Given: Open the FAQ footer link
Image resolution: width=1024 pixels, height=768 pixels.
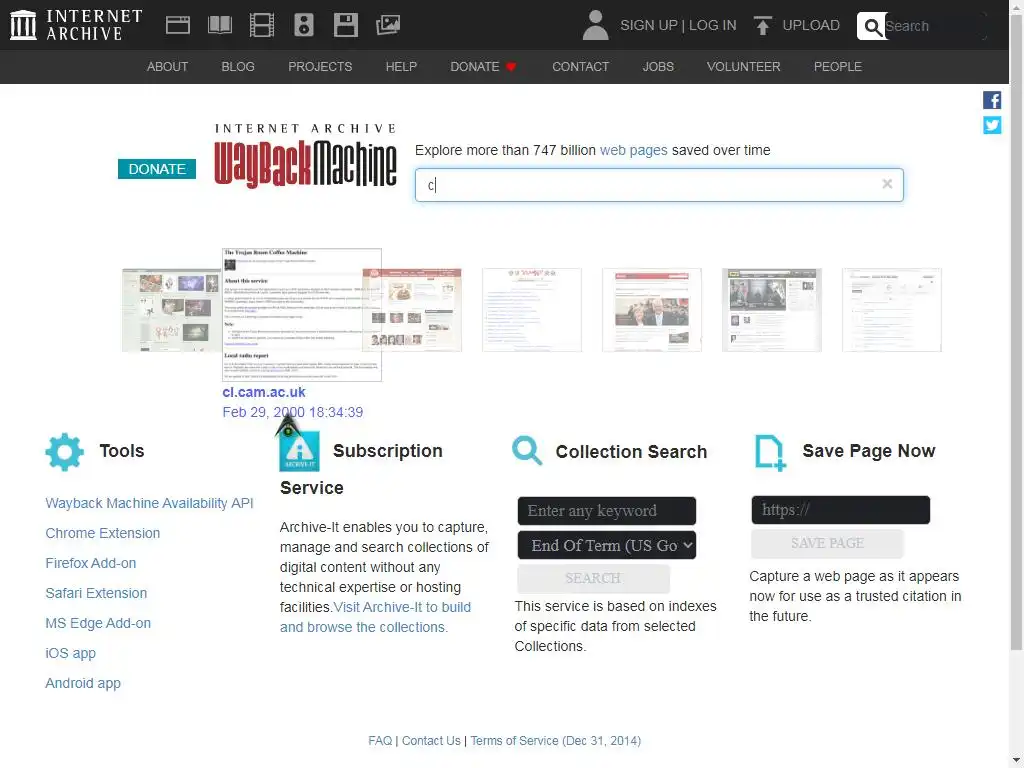Looking at the screenshot, I should pyautogui.click(x=380, y=741).
